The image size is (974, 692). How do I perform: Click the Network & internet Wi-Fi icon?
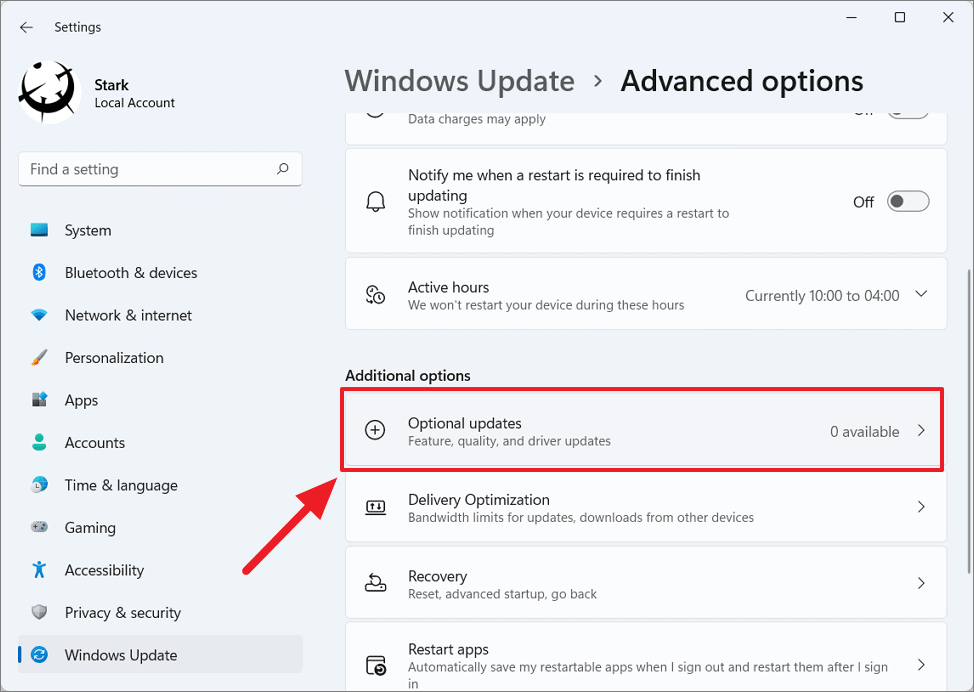[37, 315]
